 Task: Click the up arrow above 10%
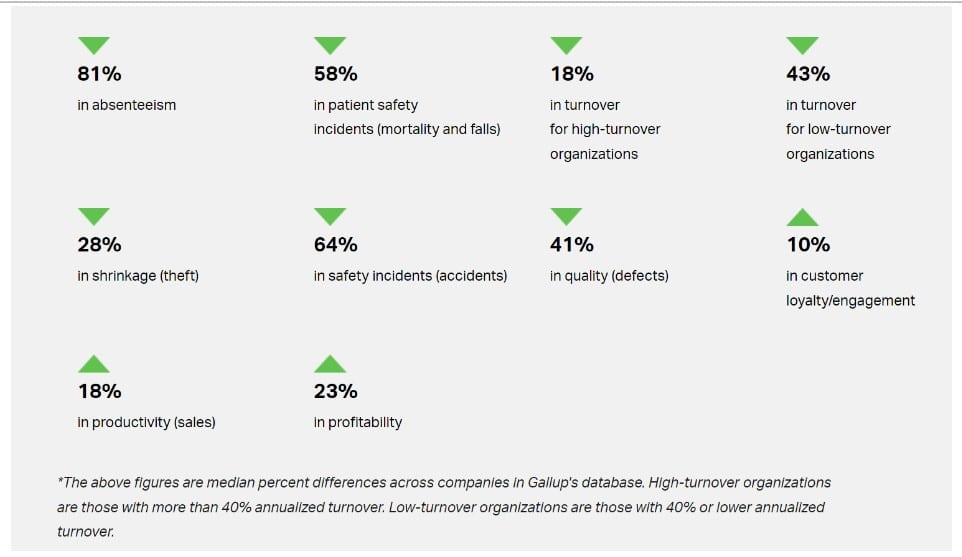[x=802, y=217]
